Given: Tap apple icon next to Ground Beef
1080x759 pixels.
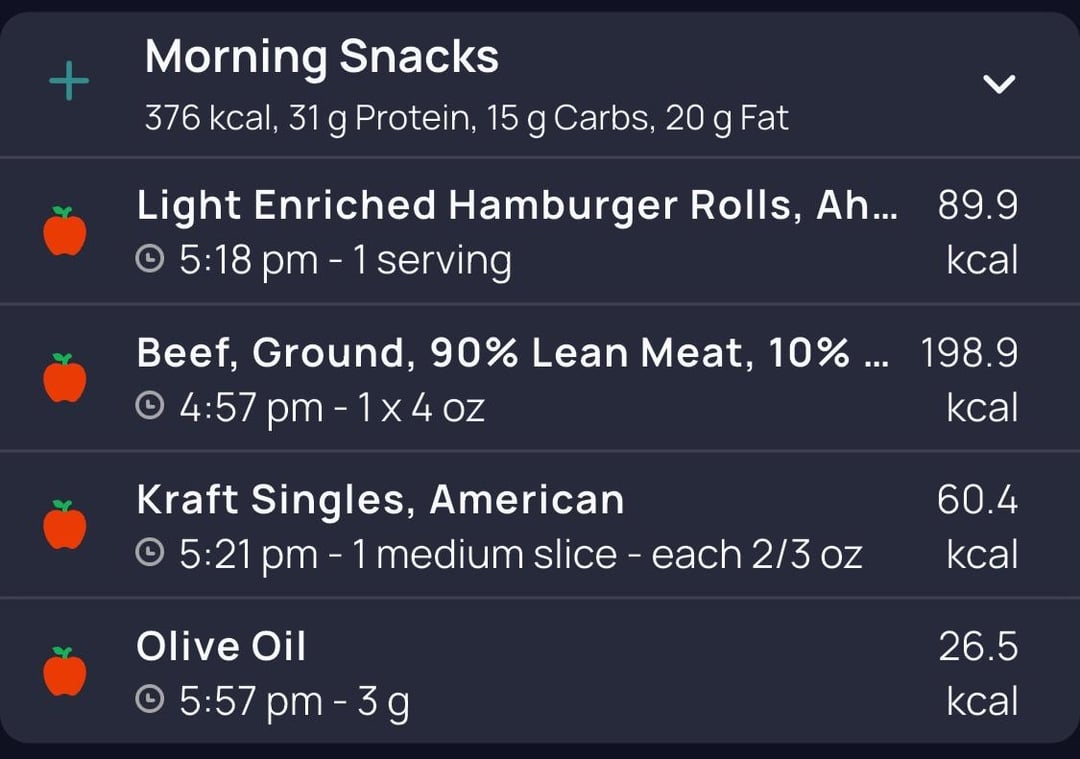Looking at the screenshot, I should (65, 377).
